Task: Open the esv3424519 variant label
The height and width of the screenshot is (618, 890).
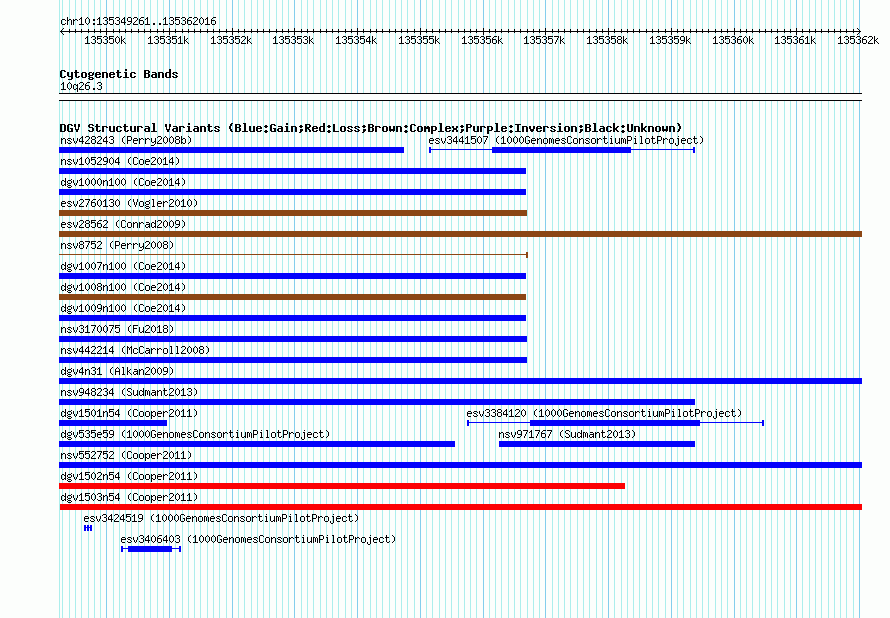Action: pos(221,518)
